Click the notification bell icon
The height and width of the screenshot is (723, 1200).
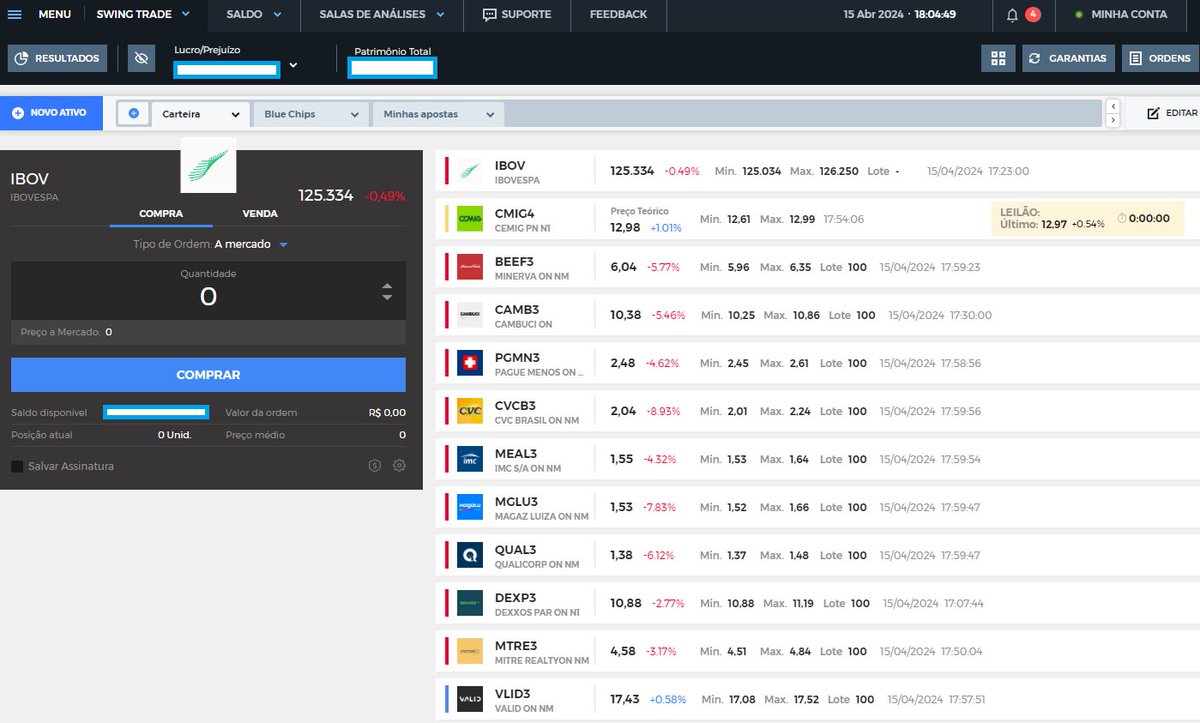tap(1012, 15)
